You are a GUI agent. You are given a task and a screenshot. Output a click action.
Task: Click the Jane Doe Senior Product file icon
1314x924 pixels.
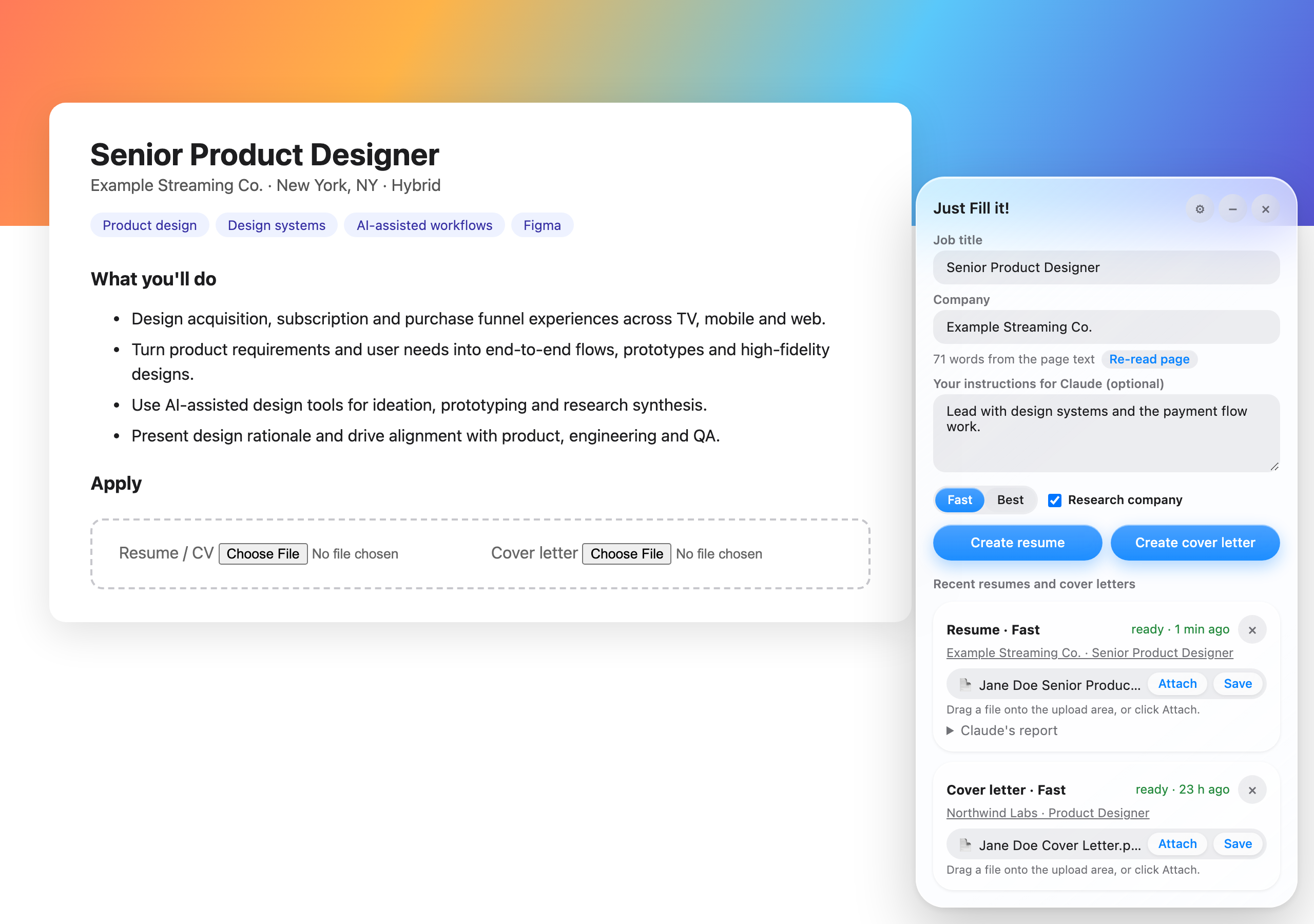coord(965,684)
